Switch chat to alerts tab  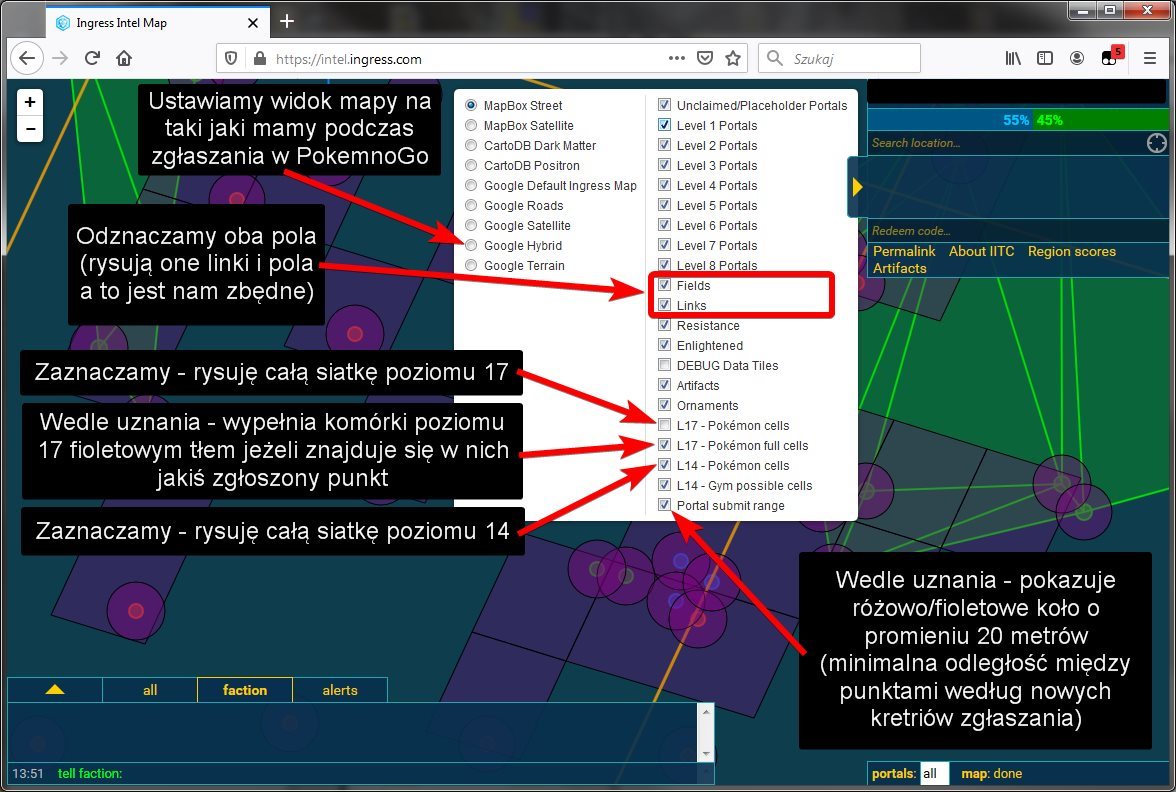340,689
